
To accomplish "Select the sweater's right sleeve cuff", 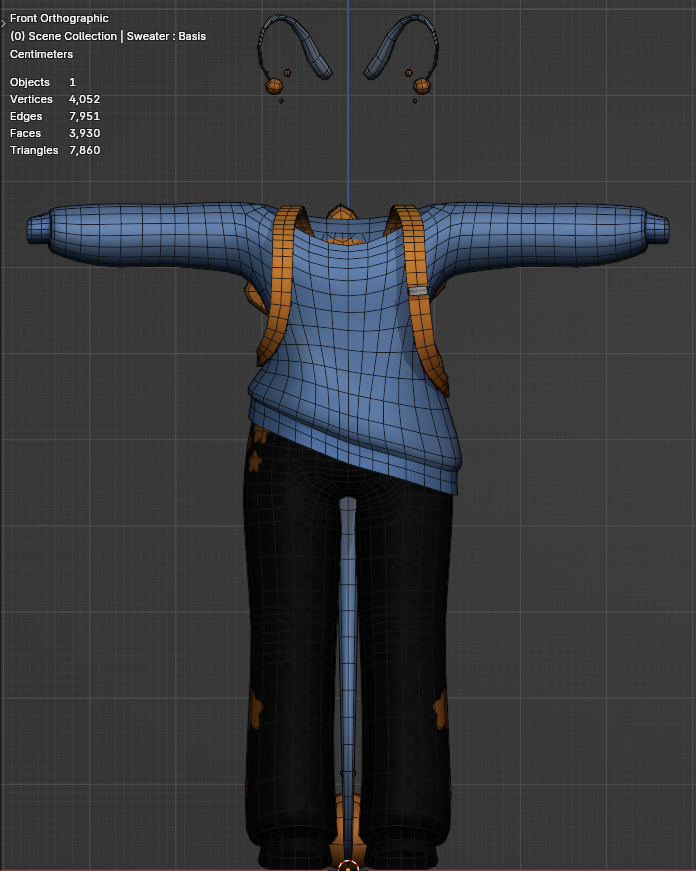I will point(658,230).
